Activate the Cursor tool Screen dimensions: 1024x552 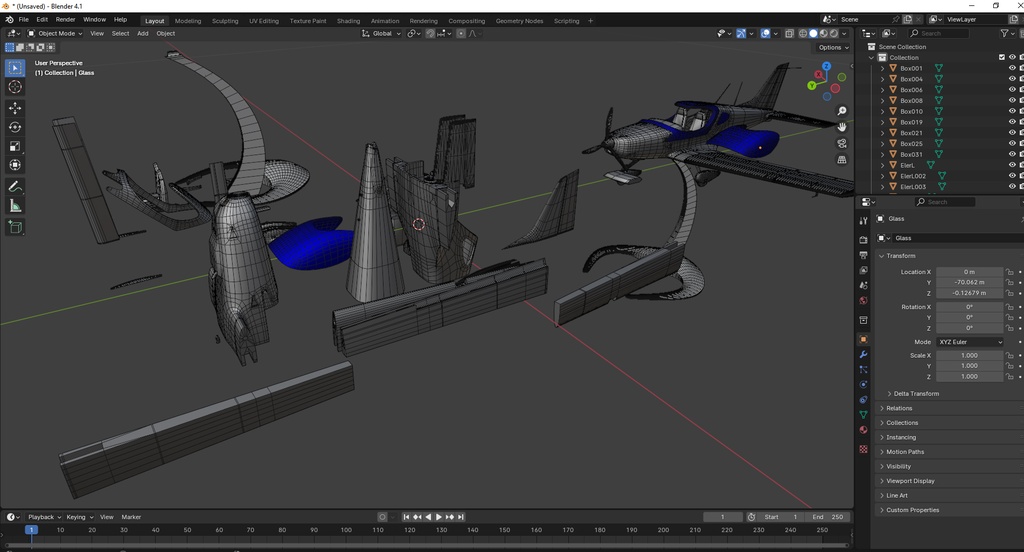(15, 87)
